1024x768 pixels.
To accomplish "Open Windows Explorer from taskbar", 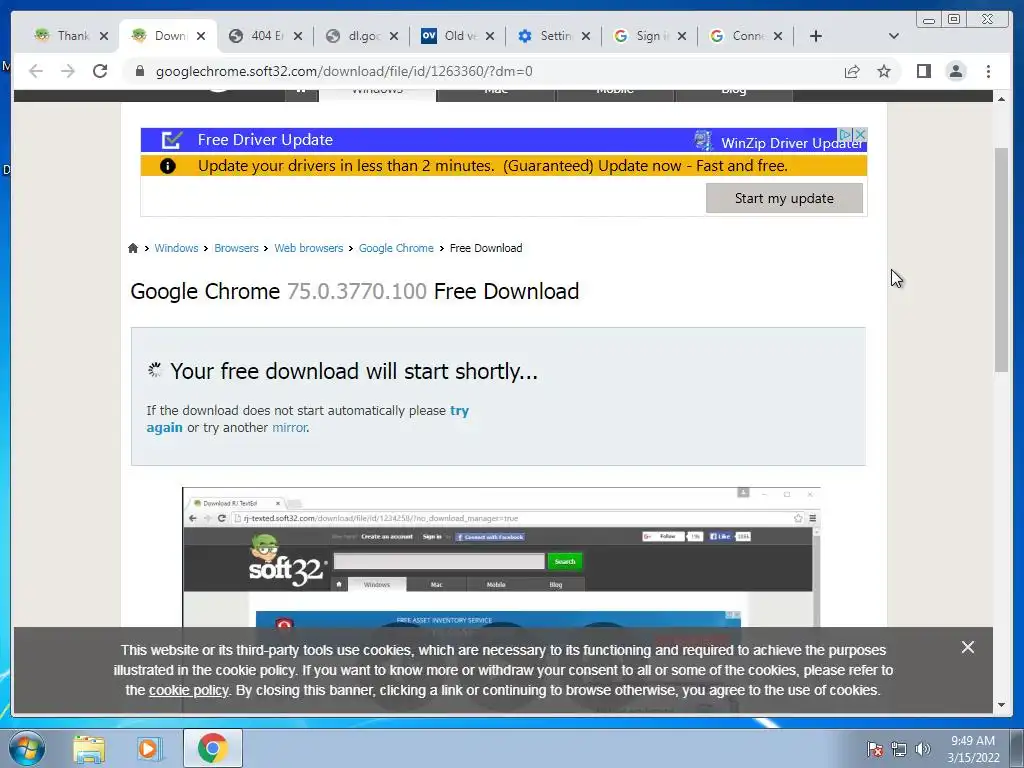I will tap(89, 748).
